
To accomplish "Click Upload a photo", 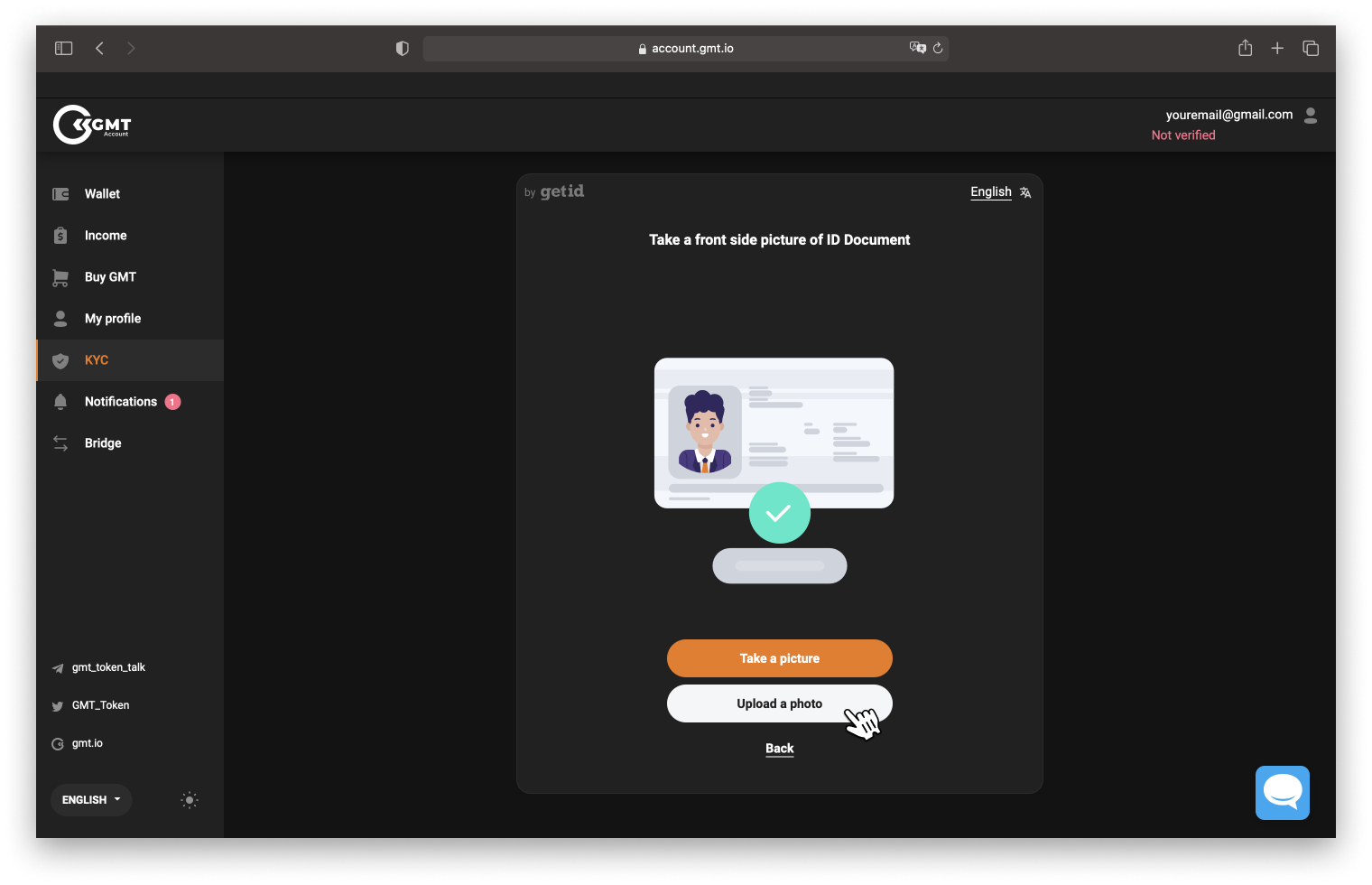I will point(780,703).
